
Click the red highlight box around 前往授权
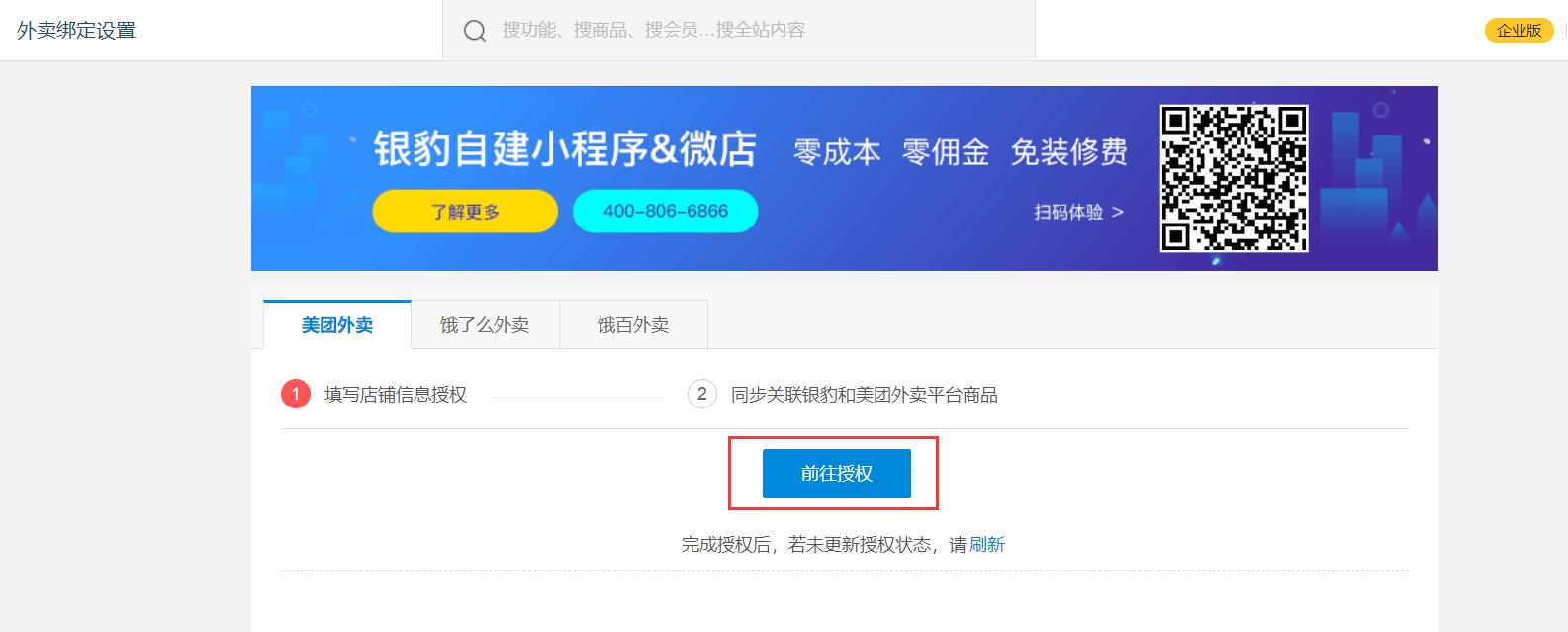[836, 473]
